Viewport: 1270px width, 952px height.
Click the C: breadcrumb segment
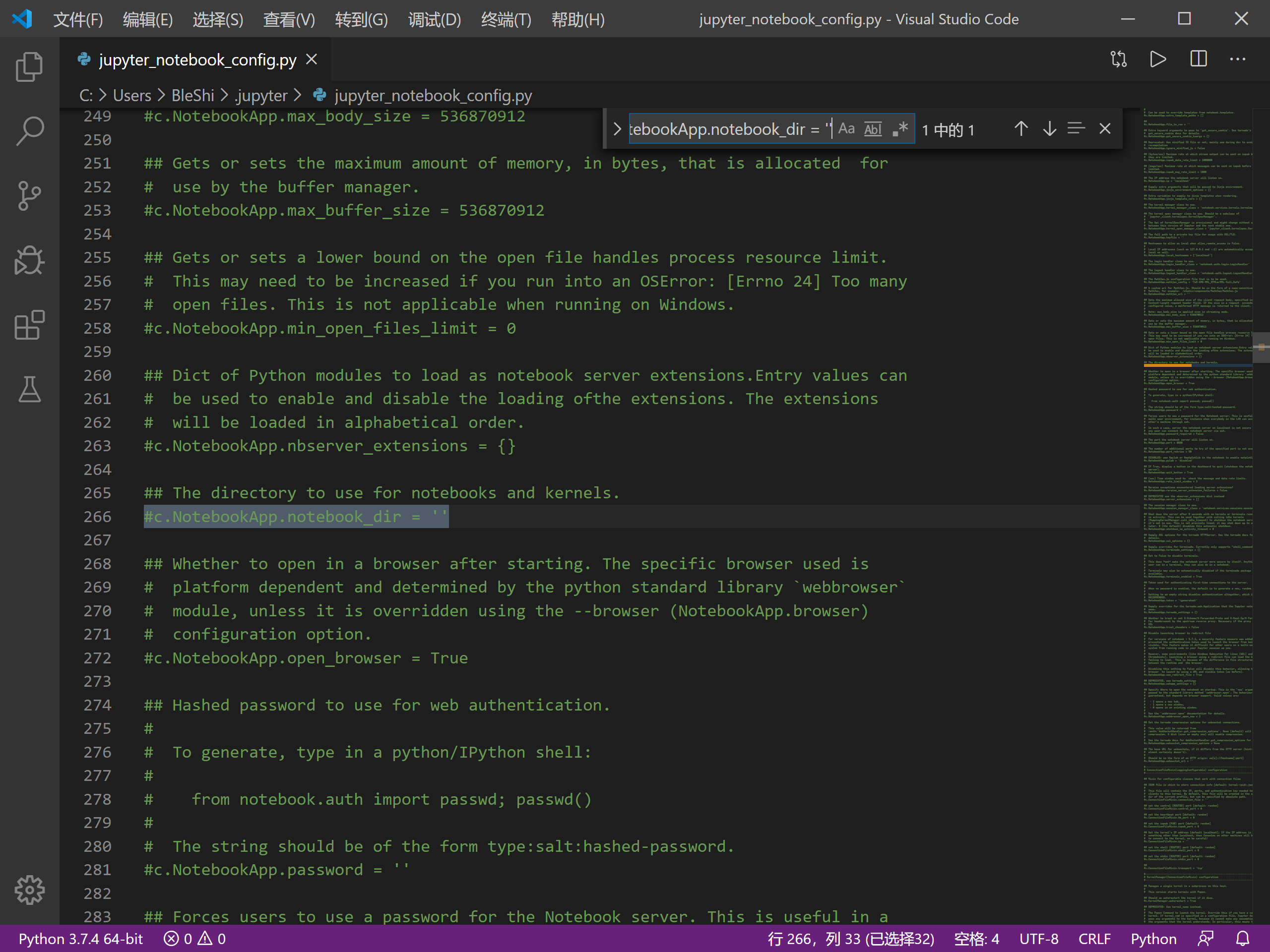click(85, 95)
